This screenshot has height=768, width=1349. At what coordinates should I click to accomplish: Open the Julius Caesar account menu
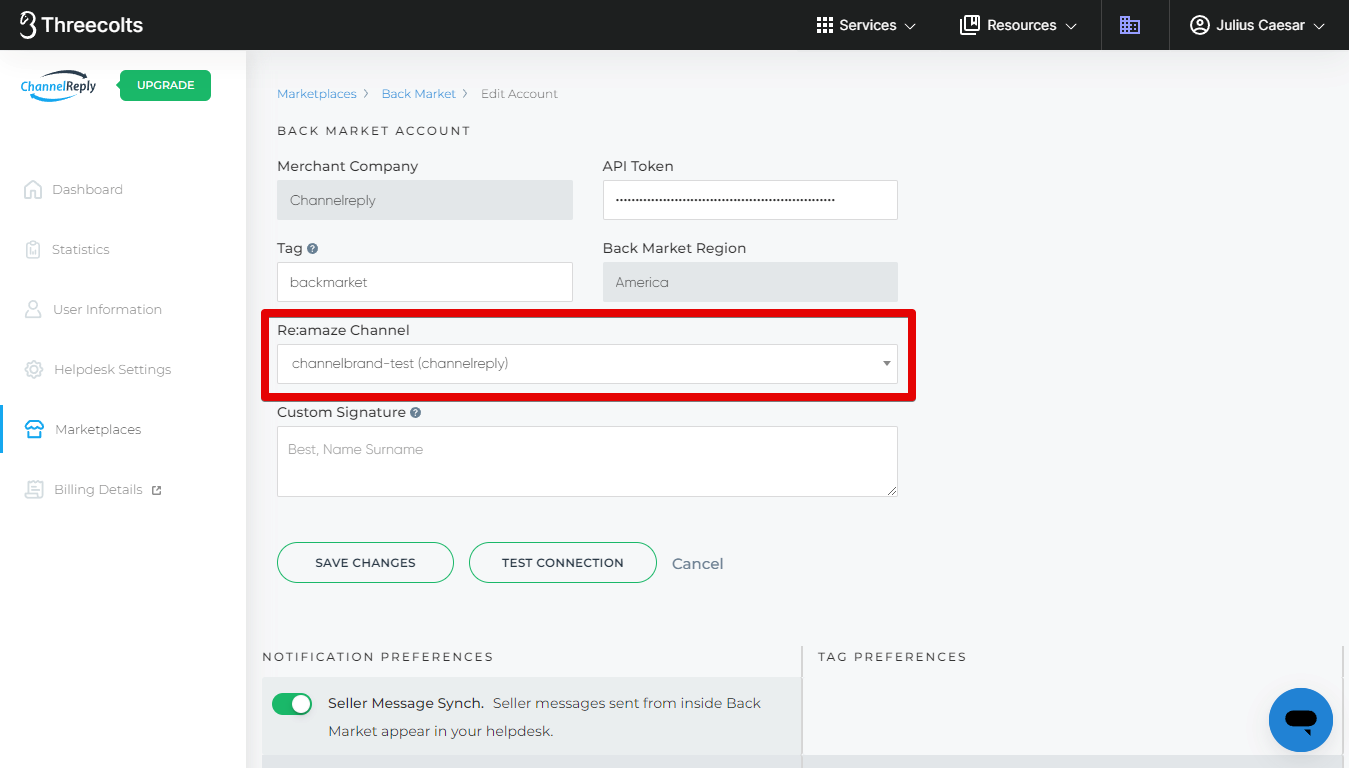pos(1257,25)
